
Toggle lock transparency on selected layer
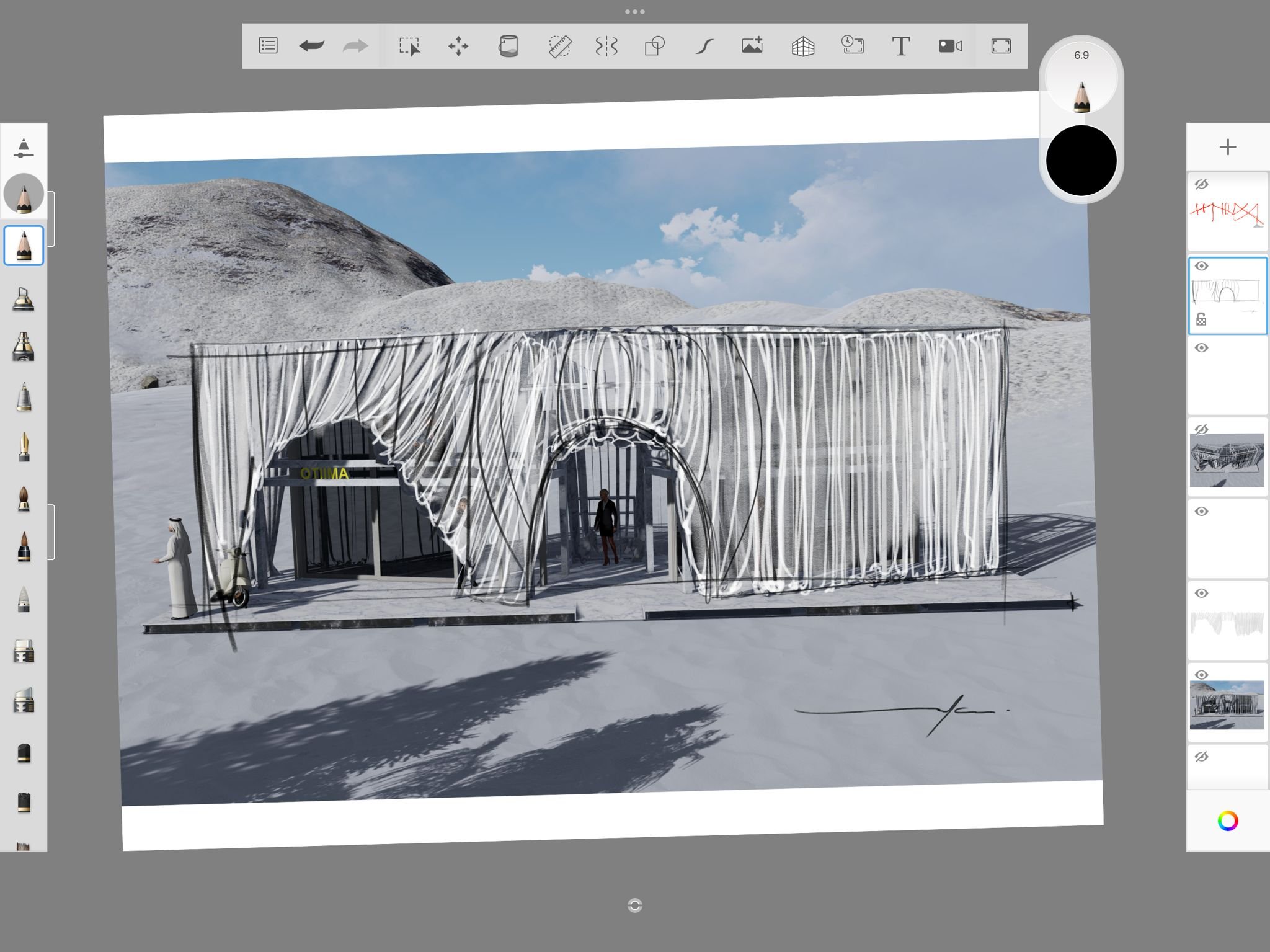(1201, 319)
